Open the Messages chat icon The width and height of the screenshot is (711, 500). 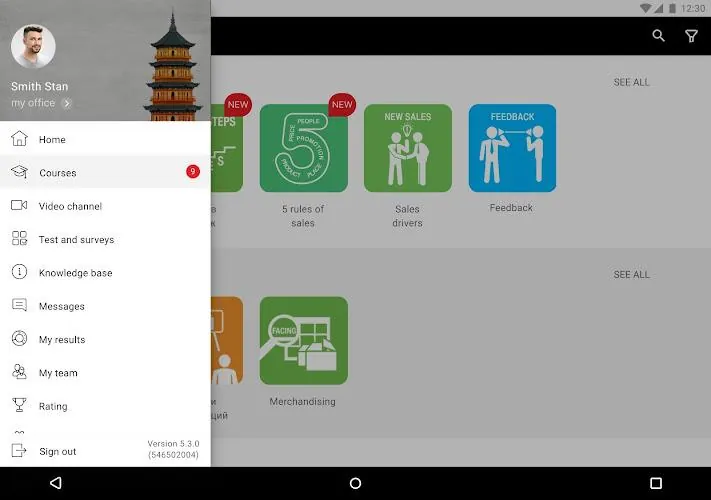(x=19, y=305)
